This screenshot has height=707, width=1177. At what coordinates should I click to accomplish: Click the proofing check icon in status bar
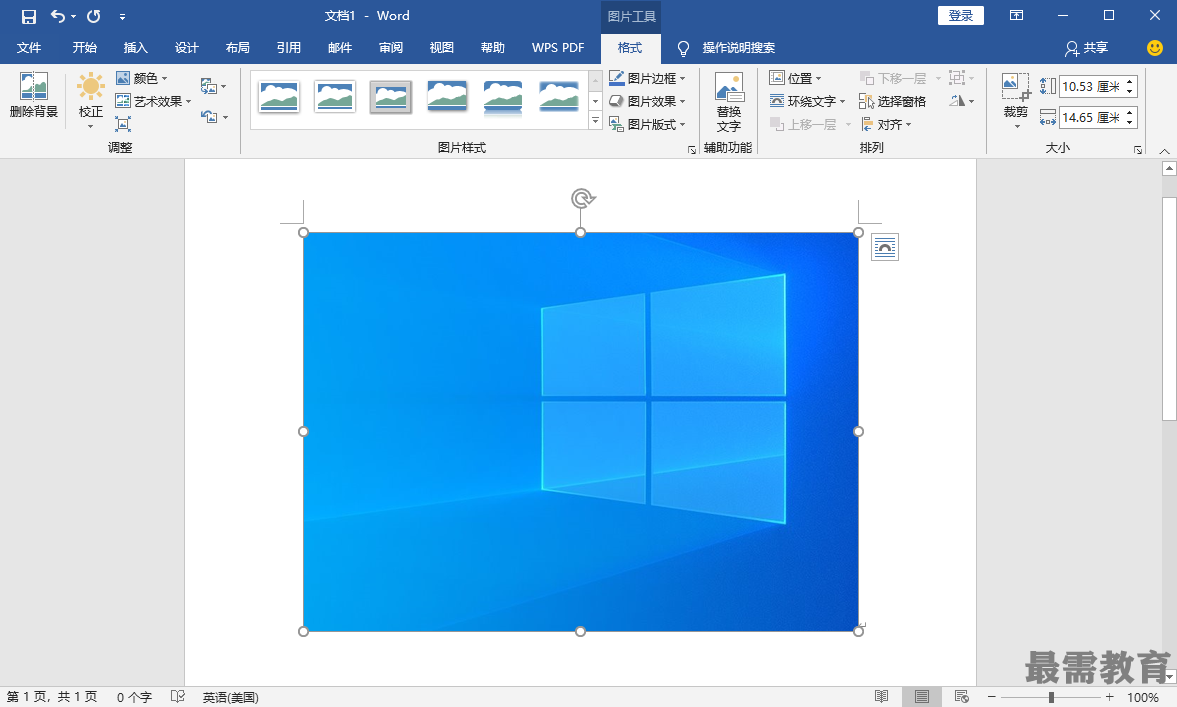pos(178,697)
